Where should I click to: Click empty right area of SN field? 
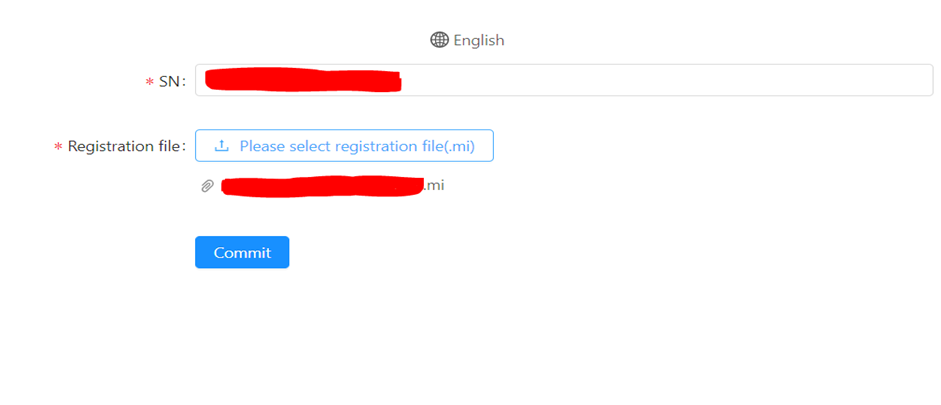coord(750,80)
